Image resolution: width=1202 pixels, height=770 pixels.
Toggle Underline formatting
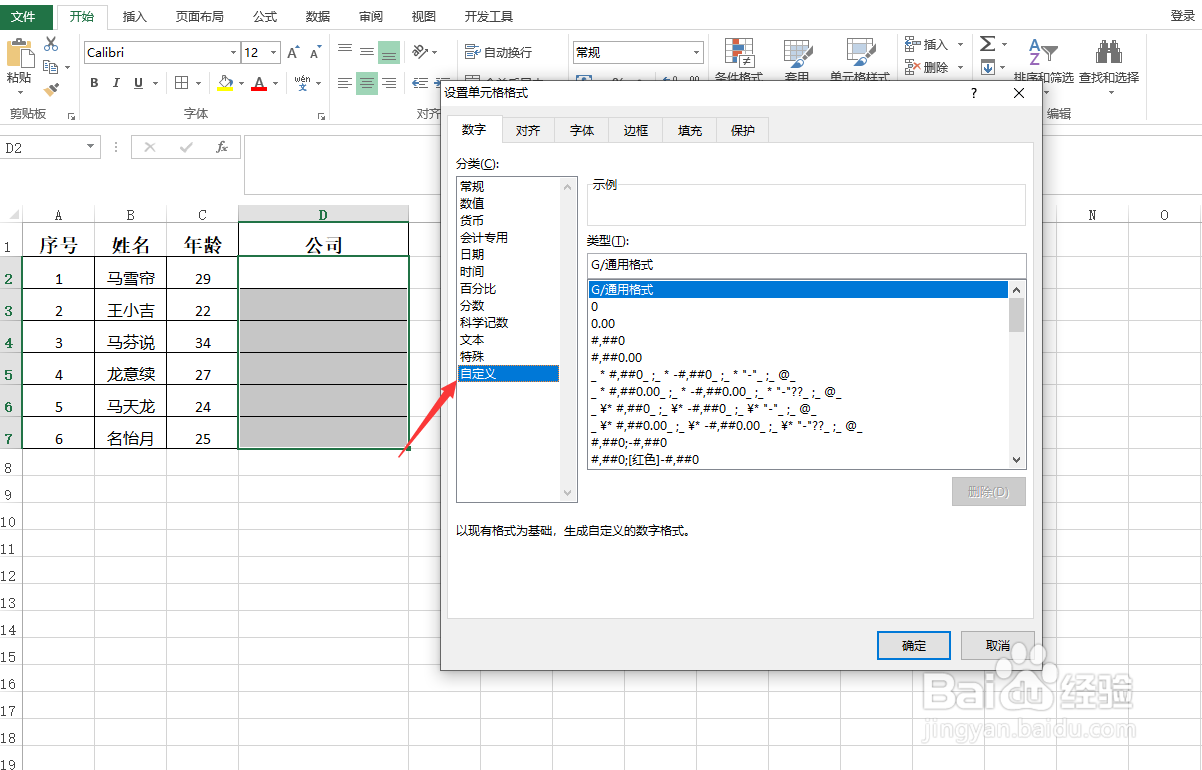(x=138, y=83)
